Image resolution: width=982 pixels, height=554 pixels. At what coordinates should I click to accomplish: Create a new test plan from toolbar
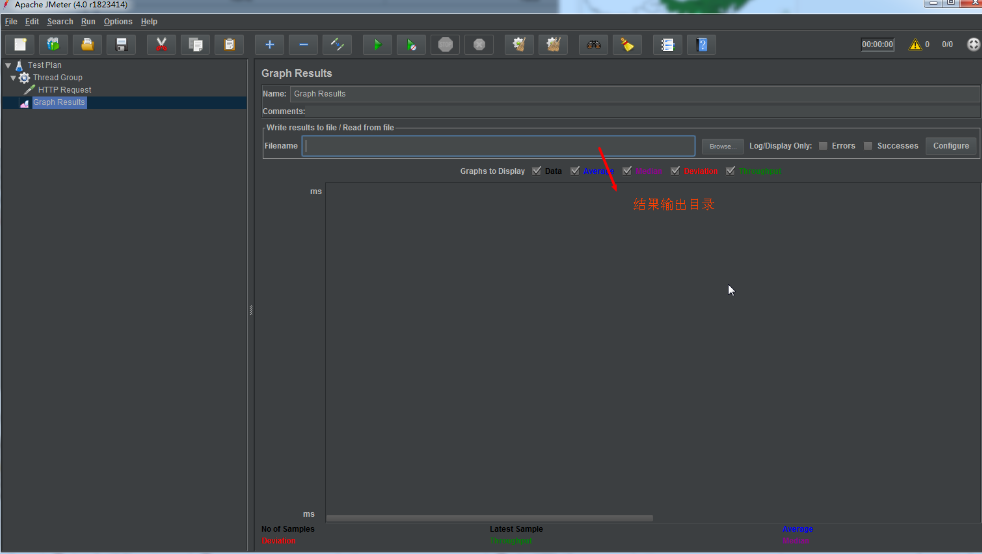coord(20,44)
